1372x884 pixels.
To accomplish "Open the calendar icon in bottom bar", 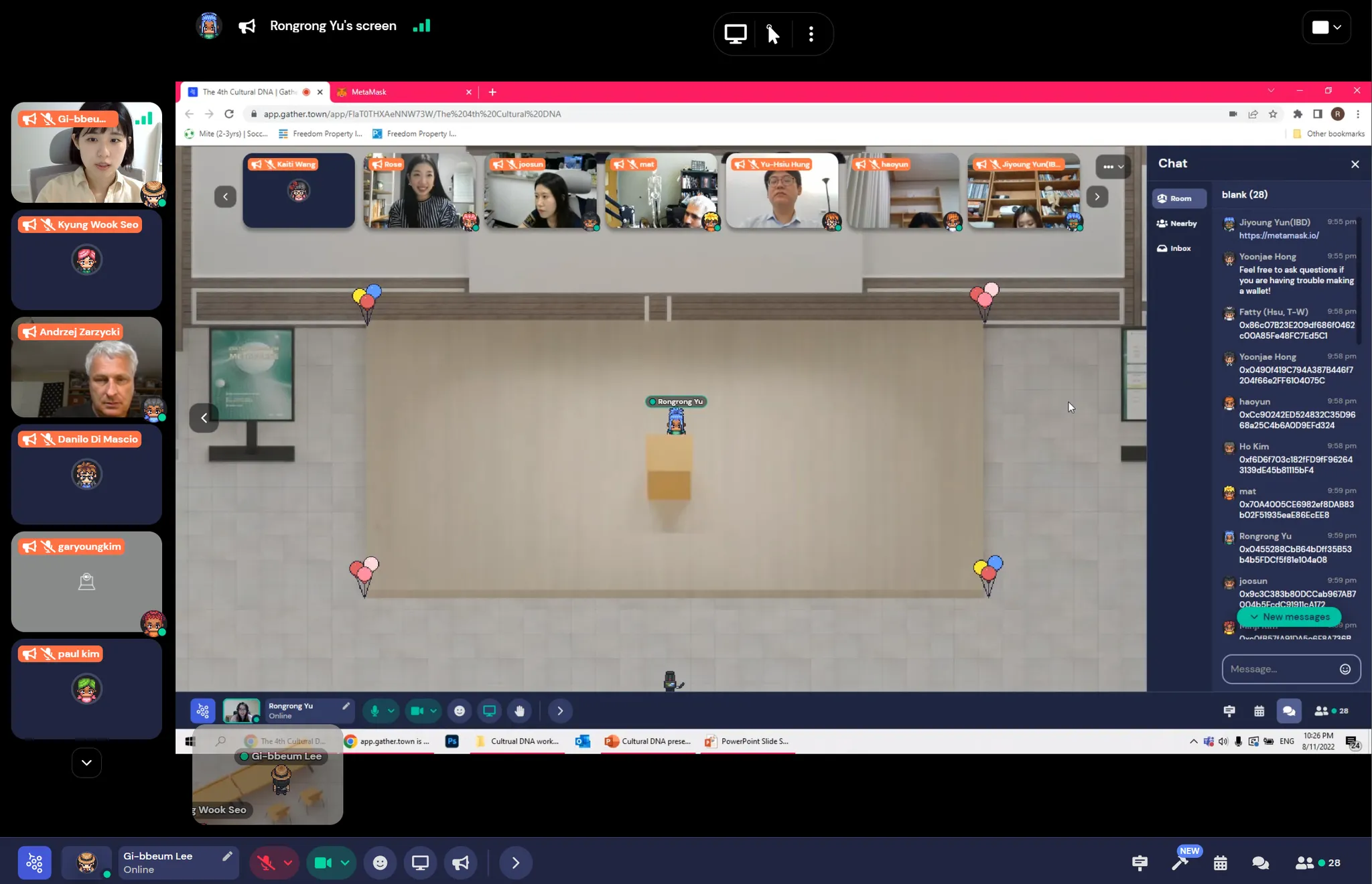I will [x=1220, y=863].
